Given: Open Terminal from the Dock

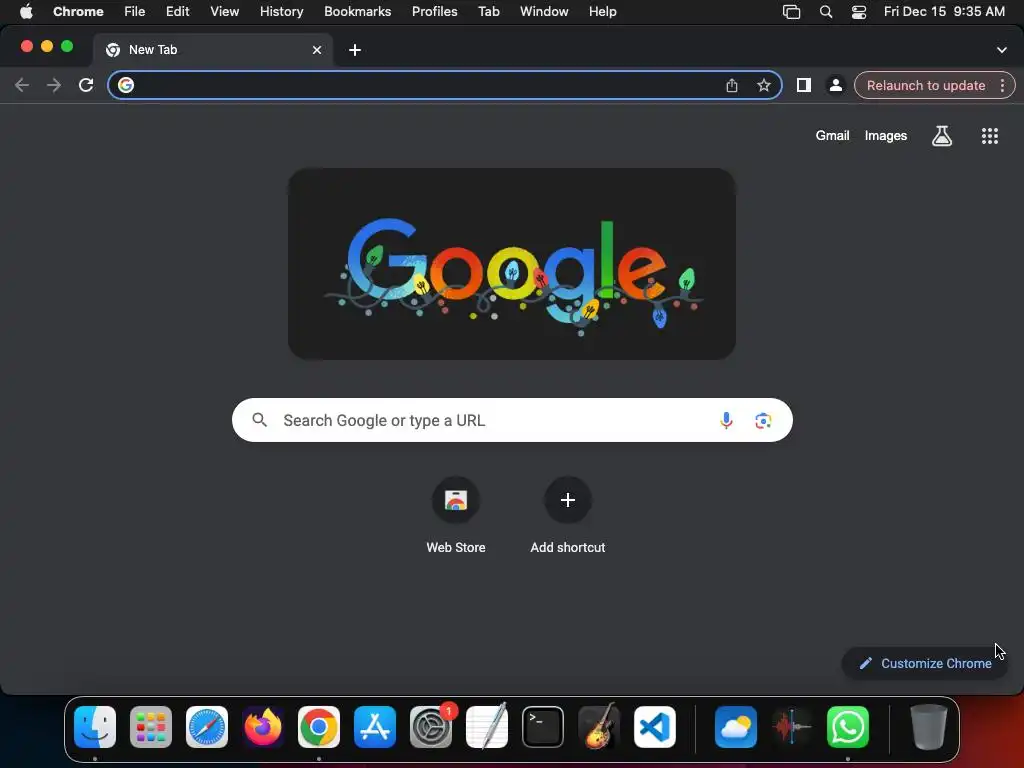Looking at the screenshot, I should point(543,727).
